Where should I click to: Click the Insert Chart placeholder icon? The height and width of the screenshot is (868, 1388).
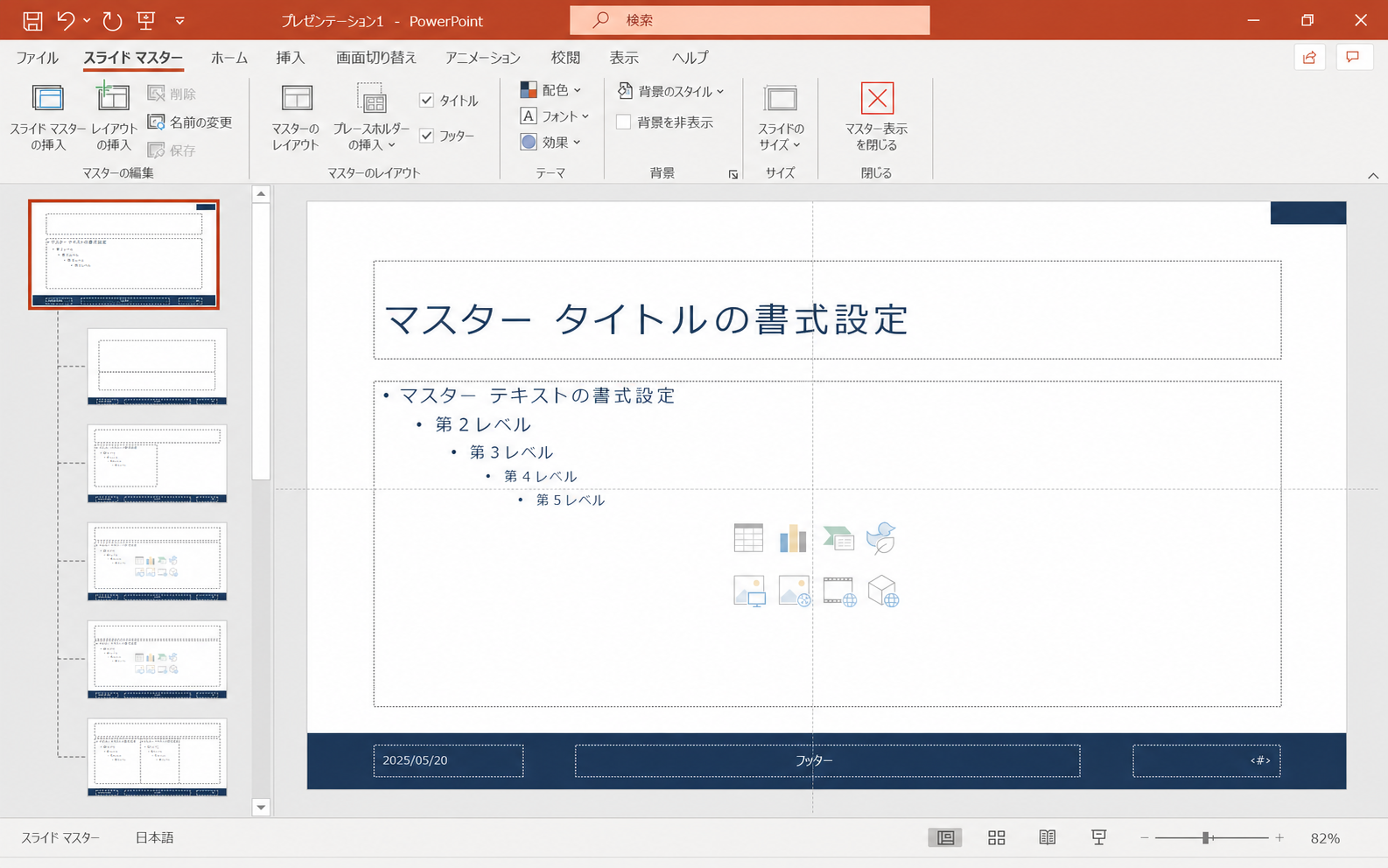793,538
